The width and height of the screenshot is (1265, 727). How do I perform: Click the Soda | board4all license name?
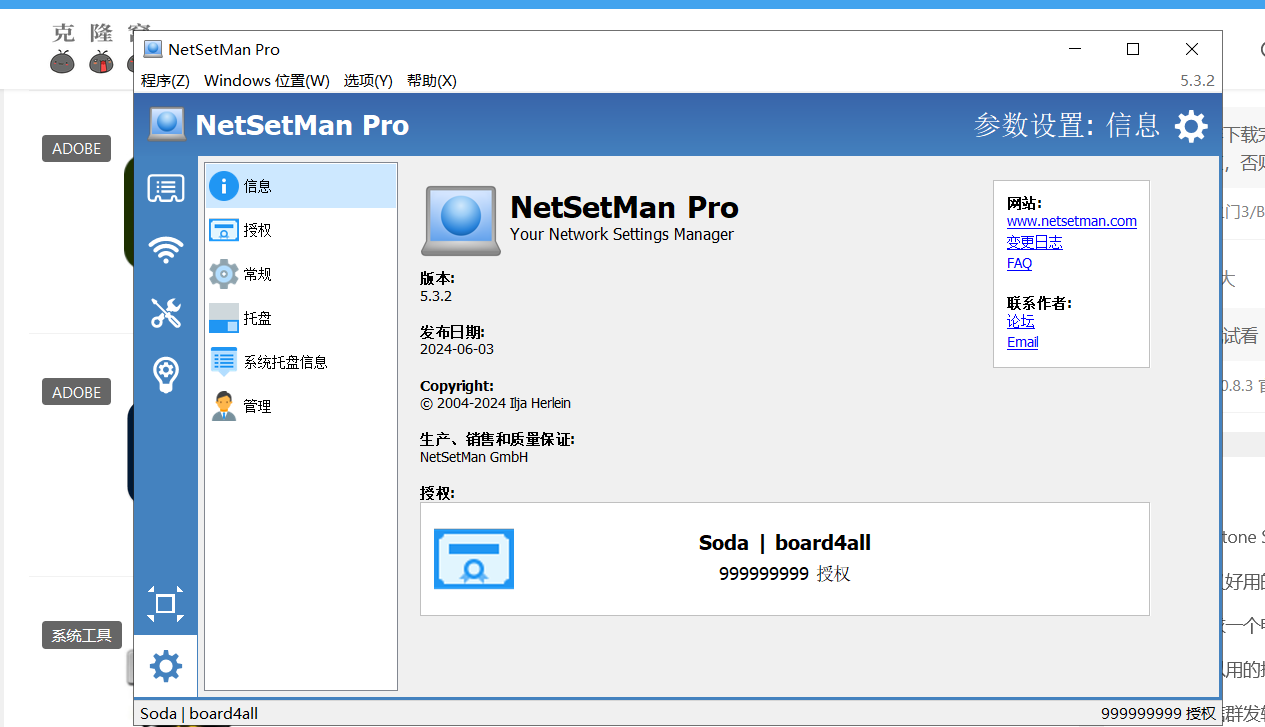[x=785, y=543]
